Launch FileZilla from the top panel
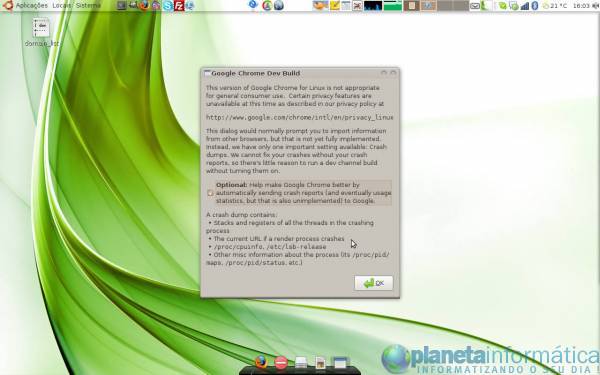 179,5
